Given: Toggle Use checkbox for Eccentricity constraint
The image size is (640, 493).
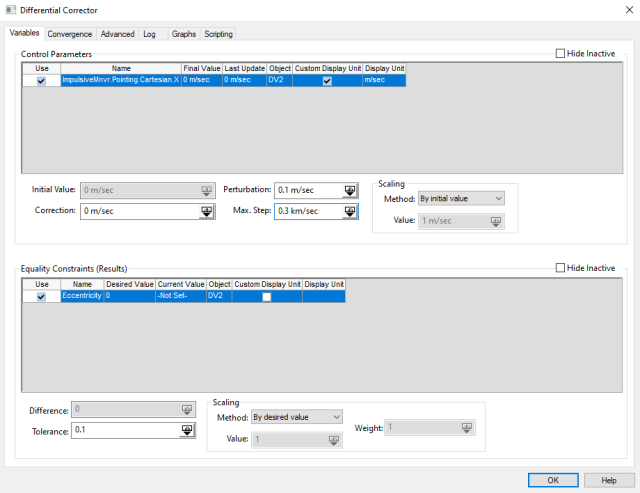Looking at the screenshot, I should click(x=41, y=297).
